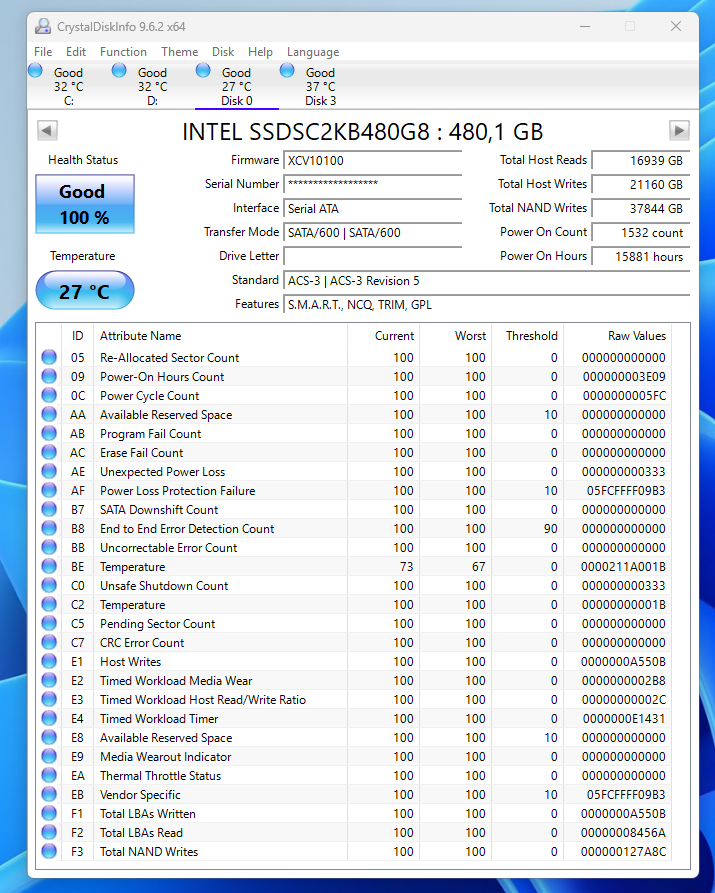Click Total NAND Writes value 37844 GB
This screenshot has width=715, height=893.
point(641,208)
